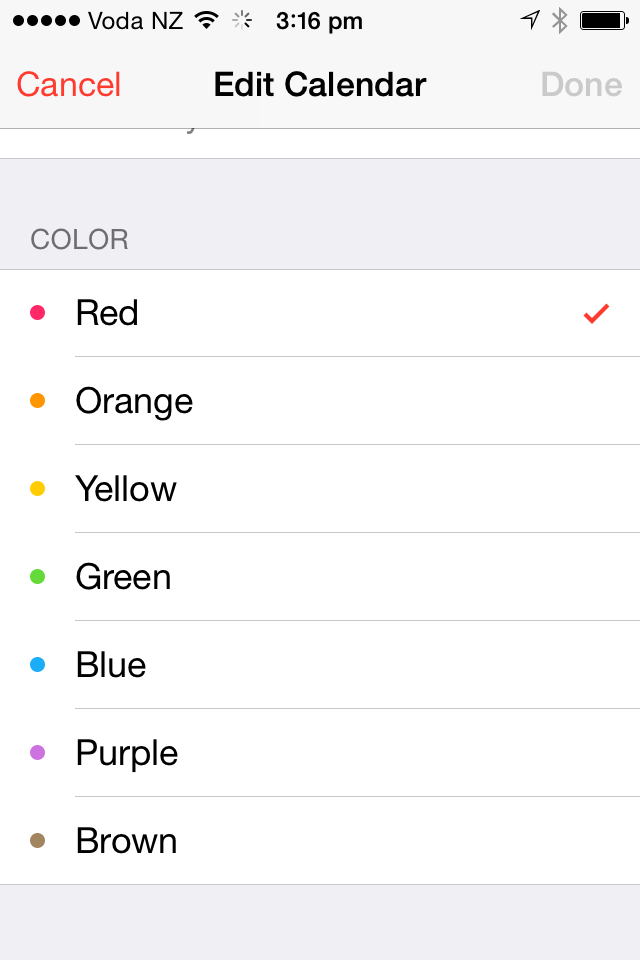This screenshot has width=640, height=960.
Task: Tap the Cancel button
Action: (x=69, y=85)
